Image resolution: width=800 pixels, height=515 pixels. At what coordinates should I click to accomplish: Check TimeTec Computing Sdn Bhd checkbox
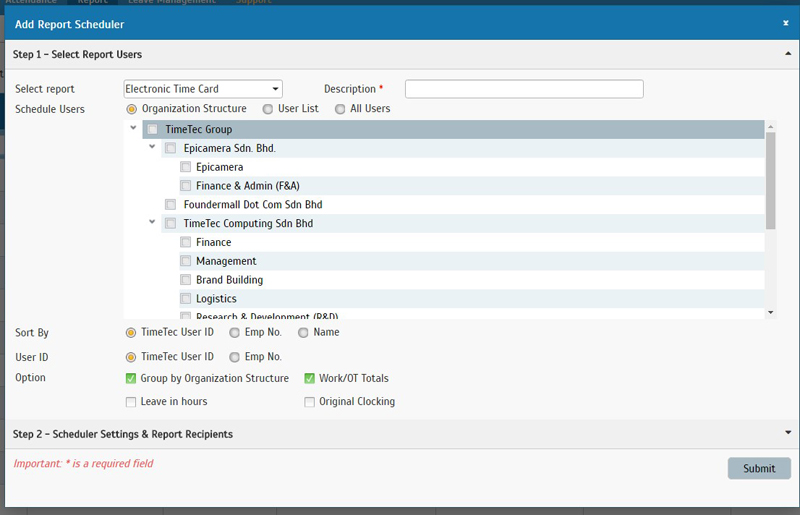[x=170, y=224]
